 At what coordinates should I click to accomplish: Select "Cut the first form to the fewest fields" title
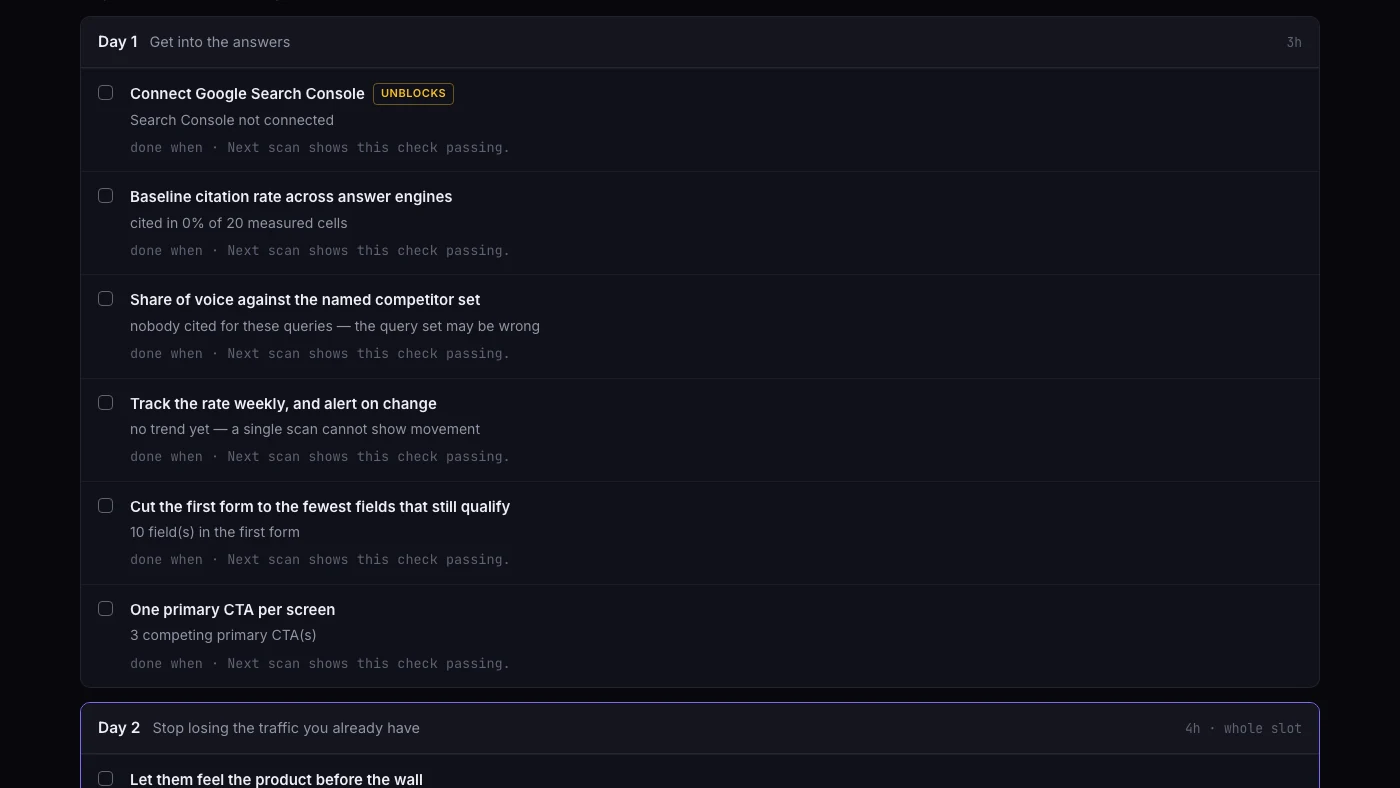coord(320,506)
